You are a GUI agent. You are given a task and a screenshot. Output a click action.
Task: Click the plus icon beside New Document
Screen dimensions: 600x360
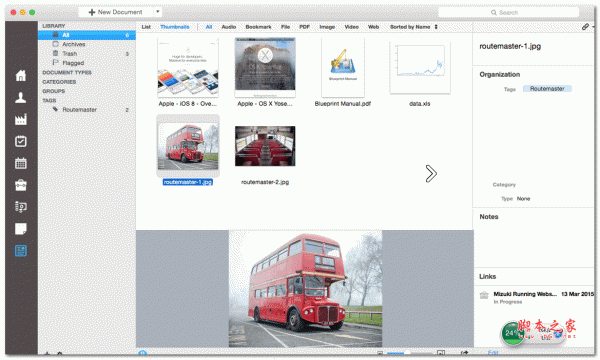click(x=92, y=12)
